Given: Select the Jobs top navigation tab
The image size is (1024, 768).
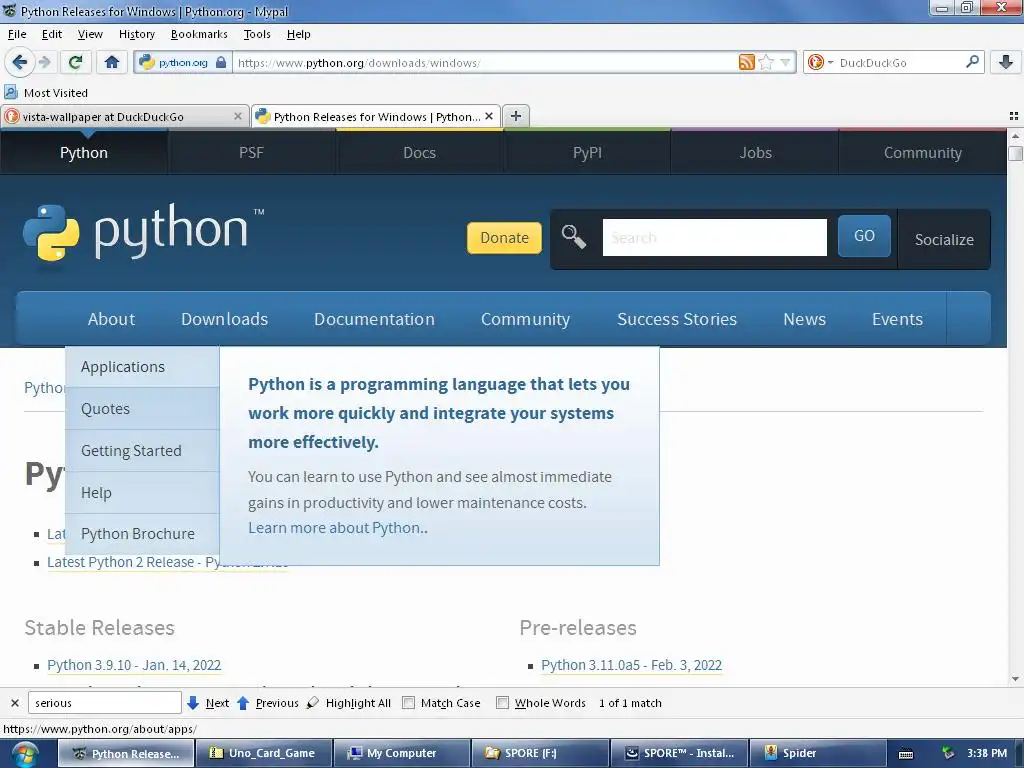Looking at the screenshot, I should (x=756, y=152).
